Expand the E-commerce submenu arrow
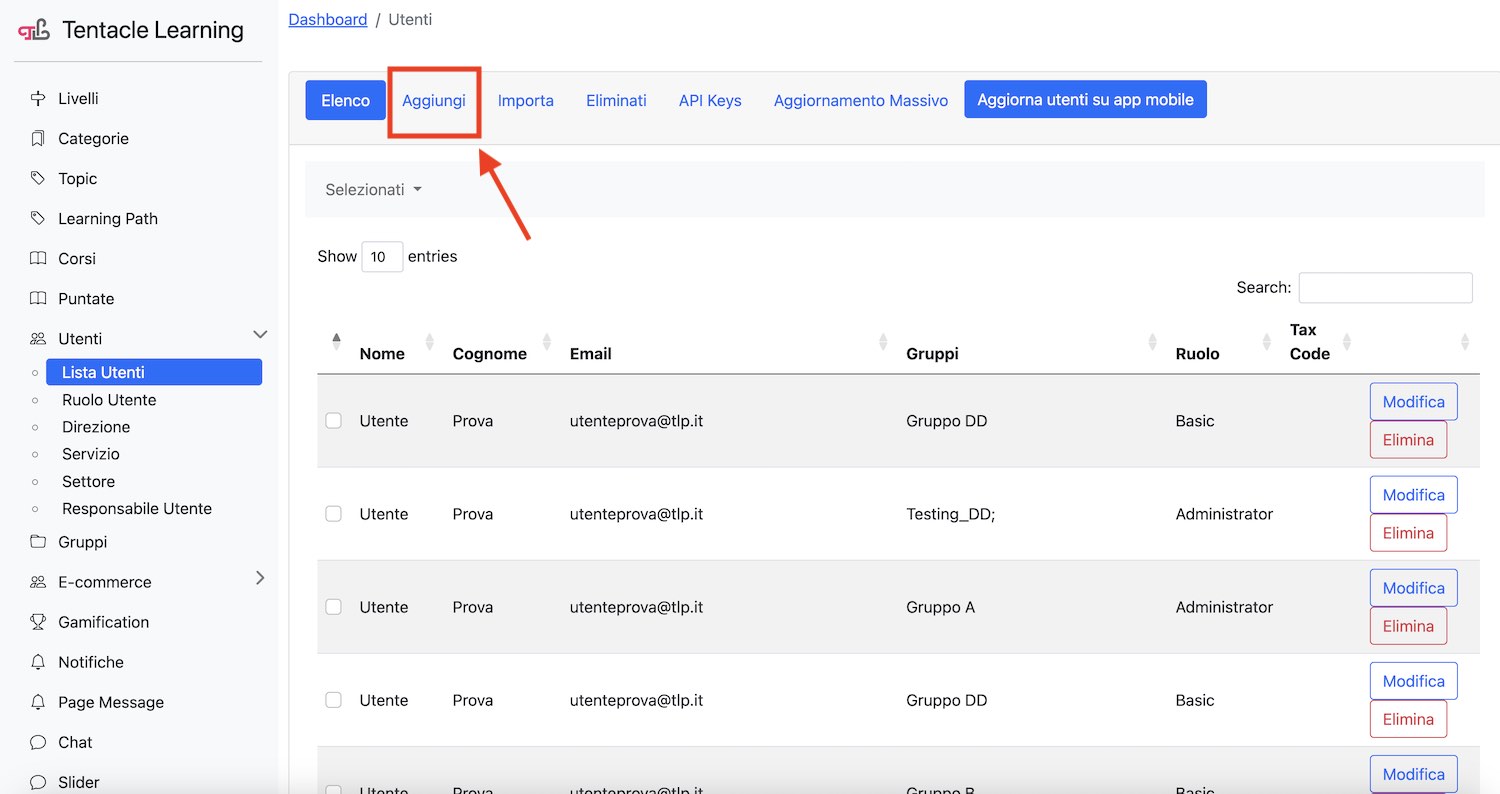1500x794 pixels. pyautogui.click(x=260, y=578)
